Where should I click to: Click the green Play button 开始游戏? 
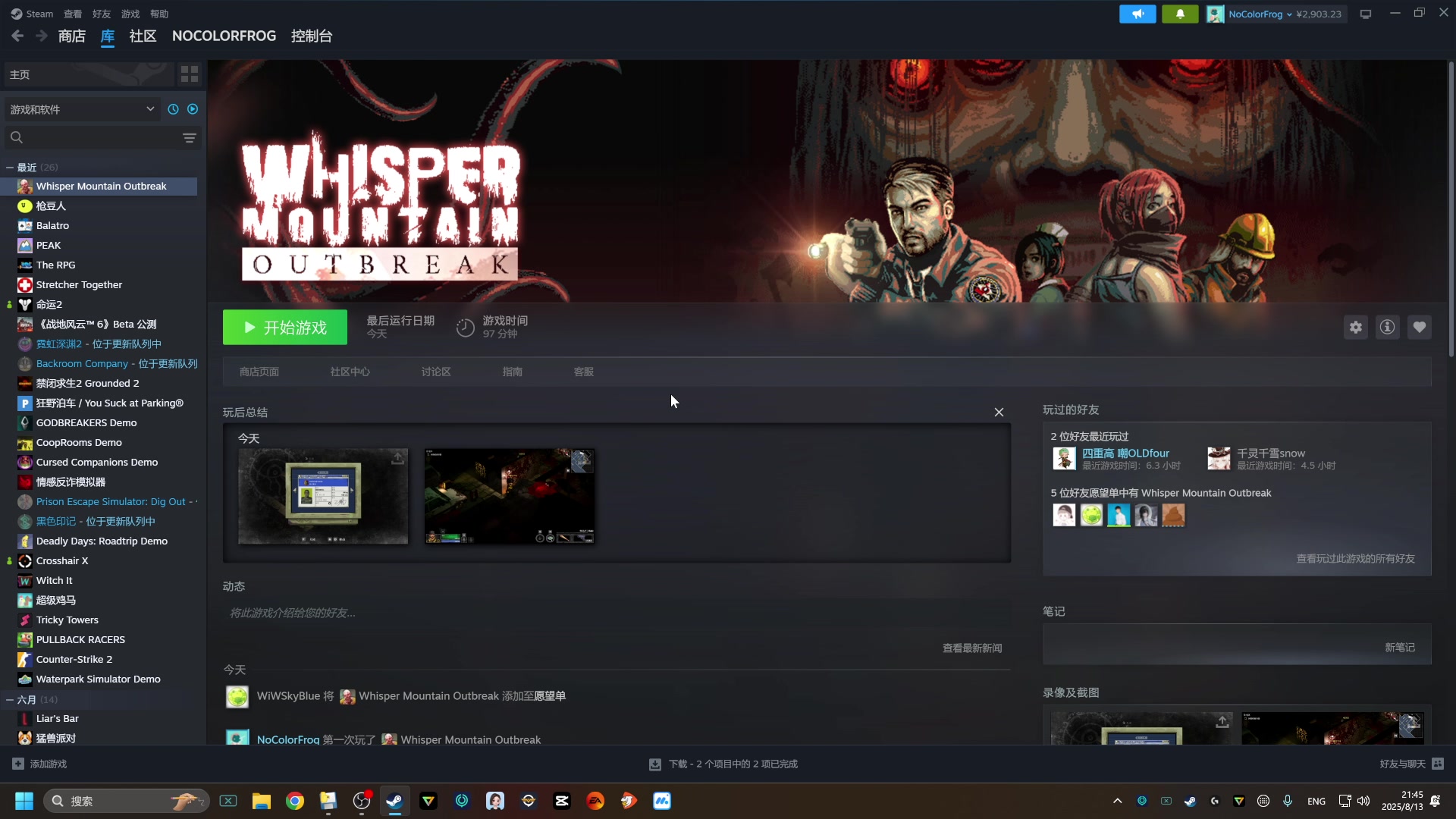[285, 328]
